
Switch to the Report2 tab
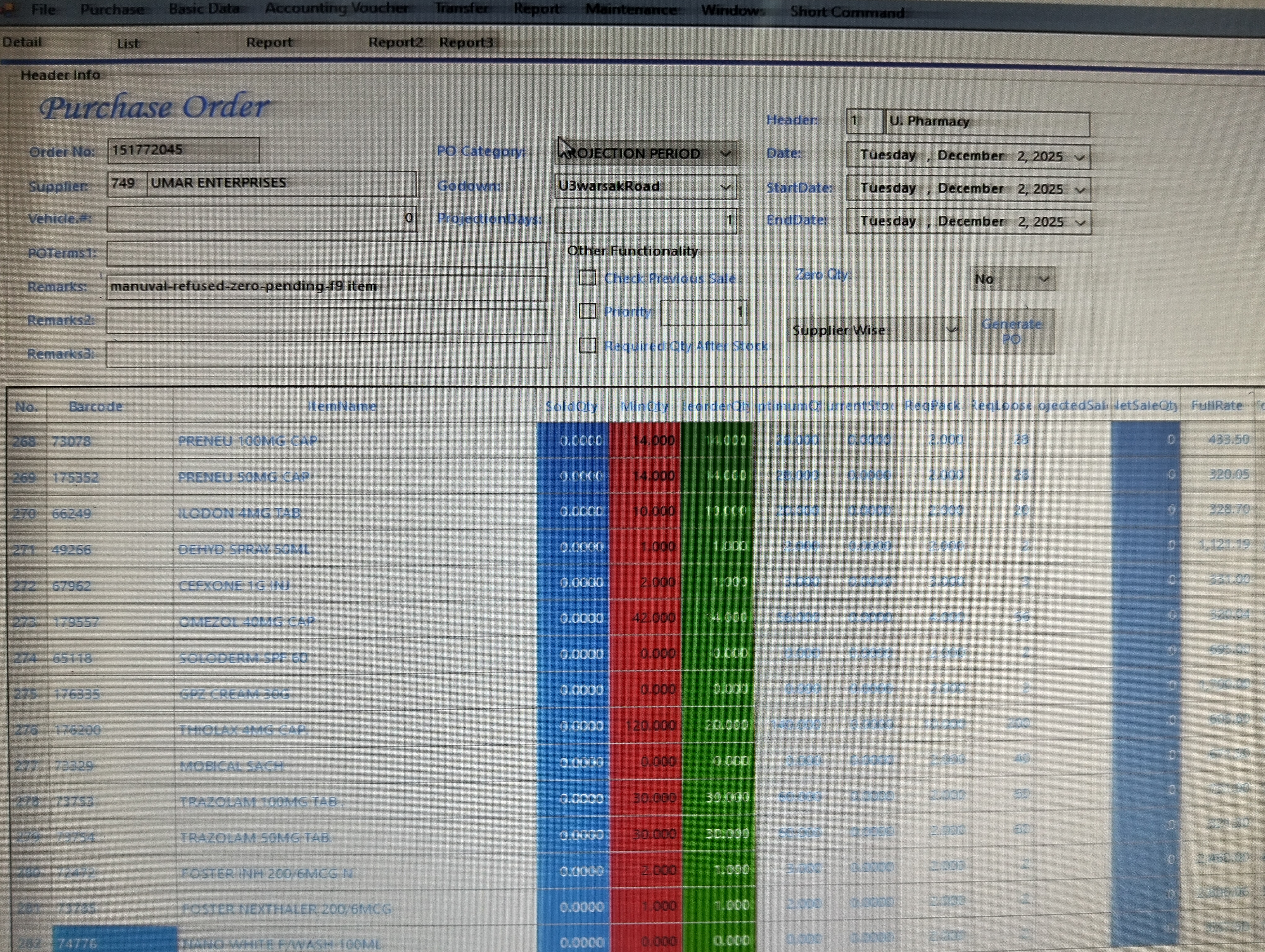395,42
